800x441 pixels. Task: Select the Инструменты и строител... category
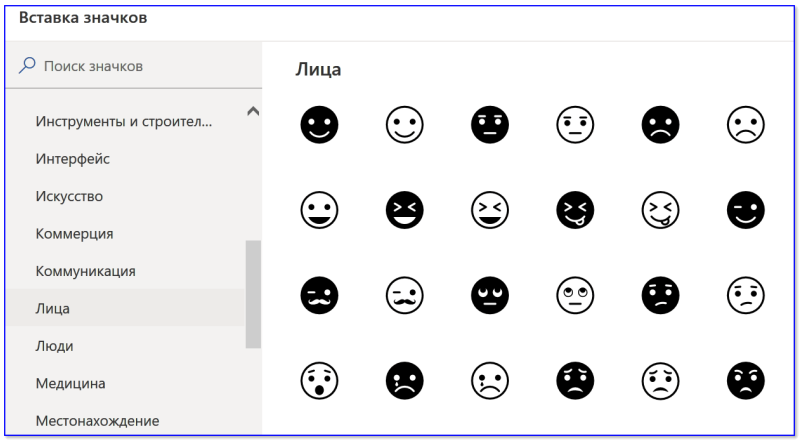(124, 121)
